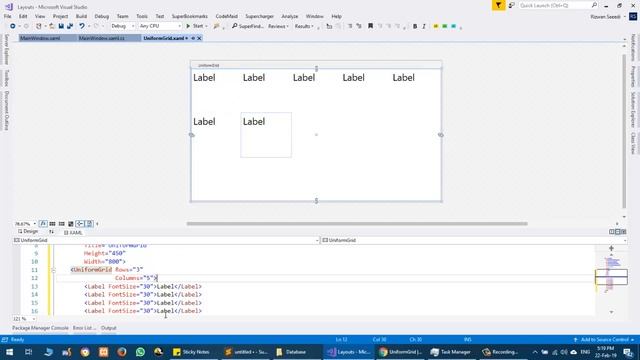The height and width of the screenshot is (360, 640).
Task: Open the designer zoom percentage dropdown
Action: 25,224
